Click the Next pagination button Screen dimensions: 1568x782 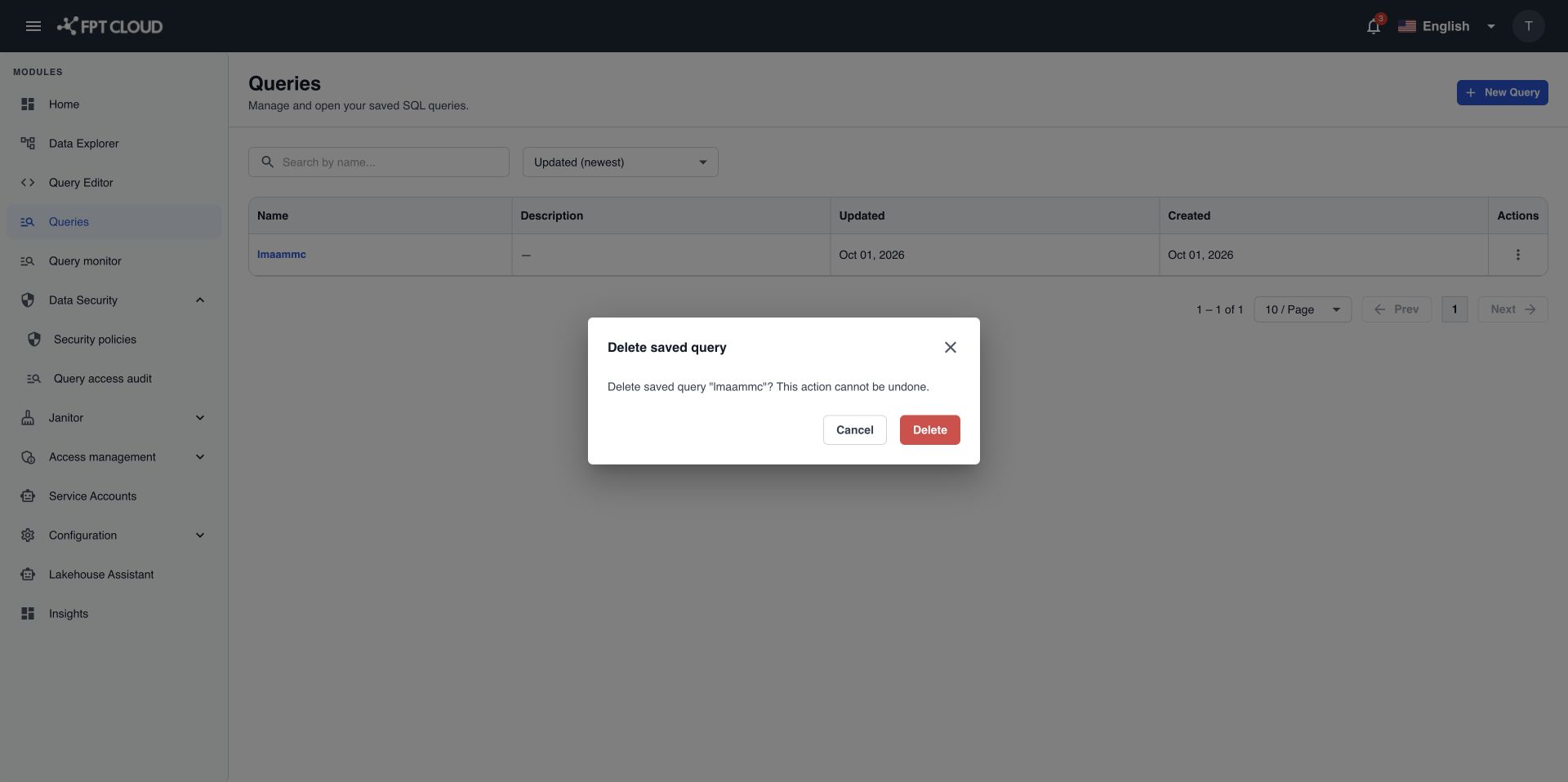(x=1512, y=309)
